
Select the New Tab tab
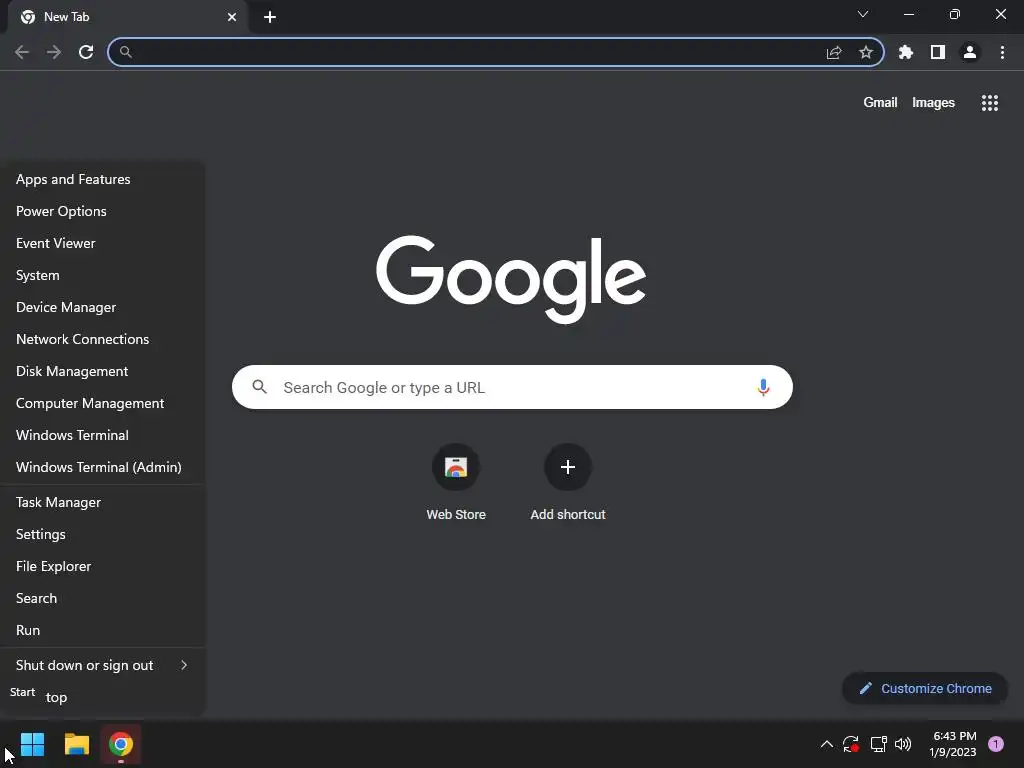coord(127,17)
